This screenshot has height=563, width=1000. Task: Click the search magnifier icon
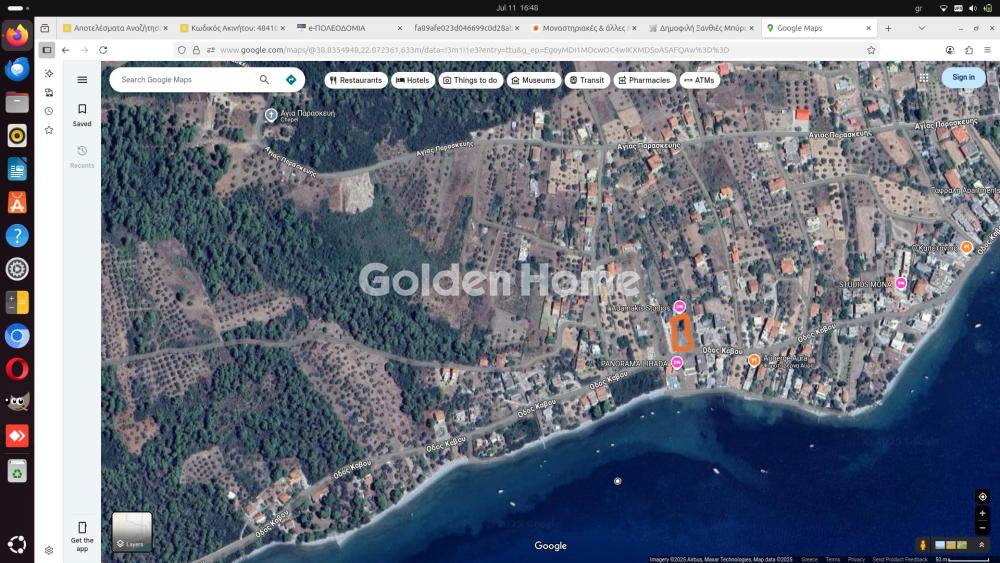(264, 80)
